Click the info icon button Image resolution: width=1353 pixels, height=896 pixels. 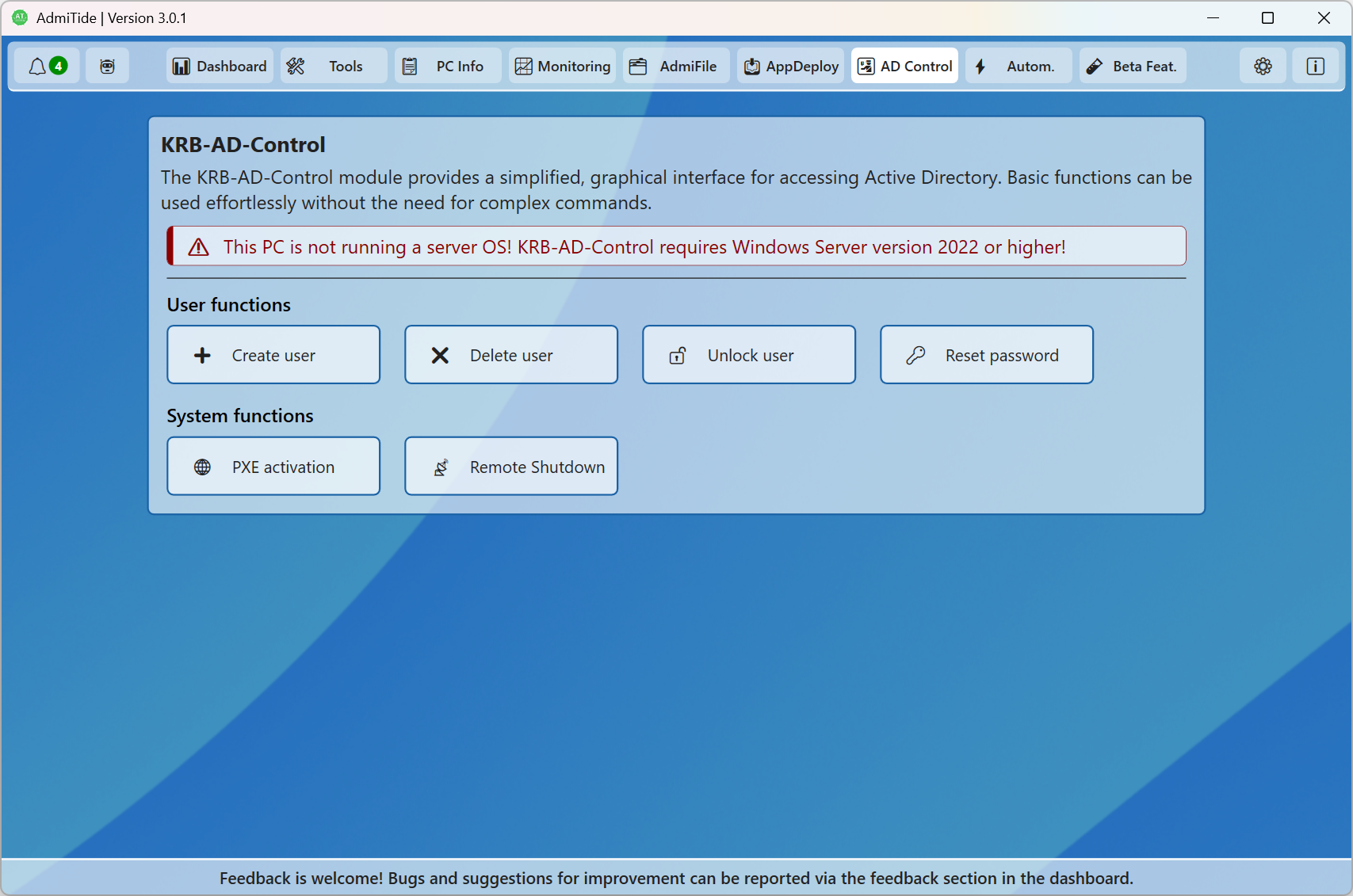pyautogui.click(x=1315, y=67)
